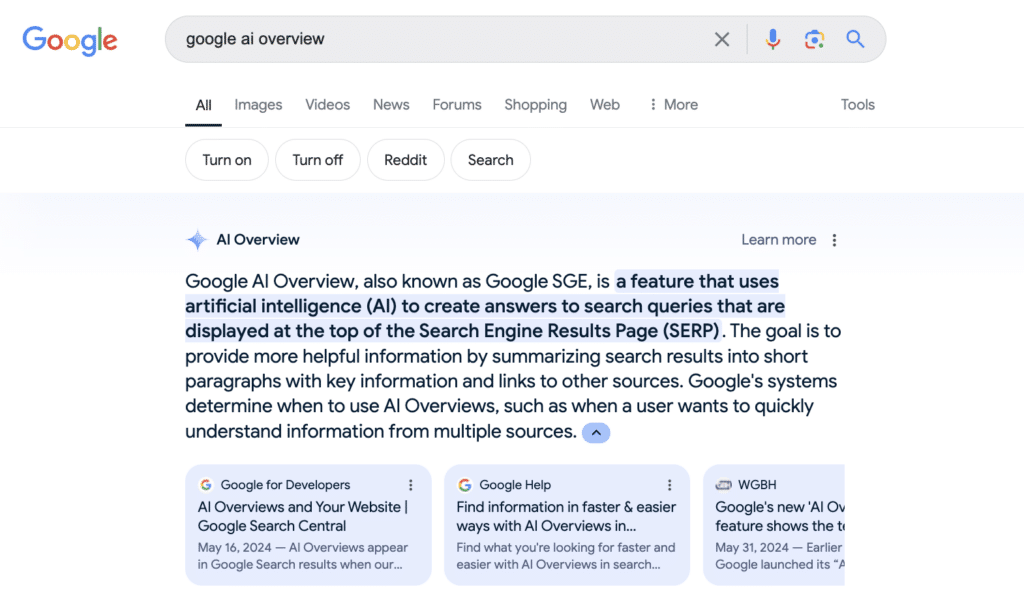Open the WGBH Google's new 'AI Ov article
Image resolution: width=1024 pixels, height=600 pixels.
coord(779,516)
